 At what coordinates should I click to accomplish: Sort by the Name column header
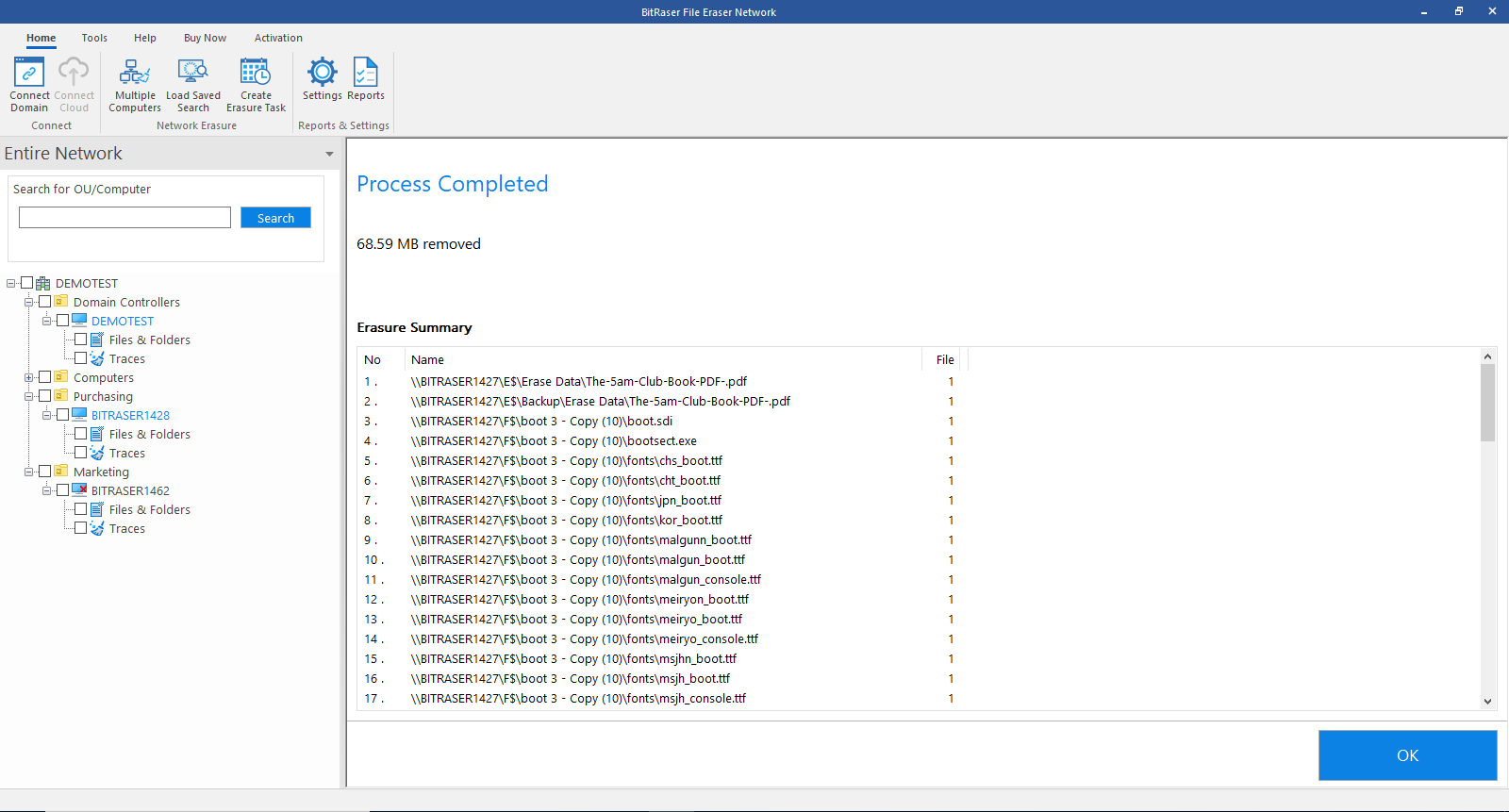[663, 359]
